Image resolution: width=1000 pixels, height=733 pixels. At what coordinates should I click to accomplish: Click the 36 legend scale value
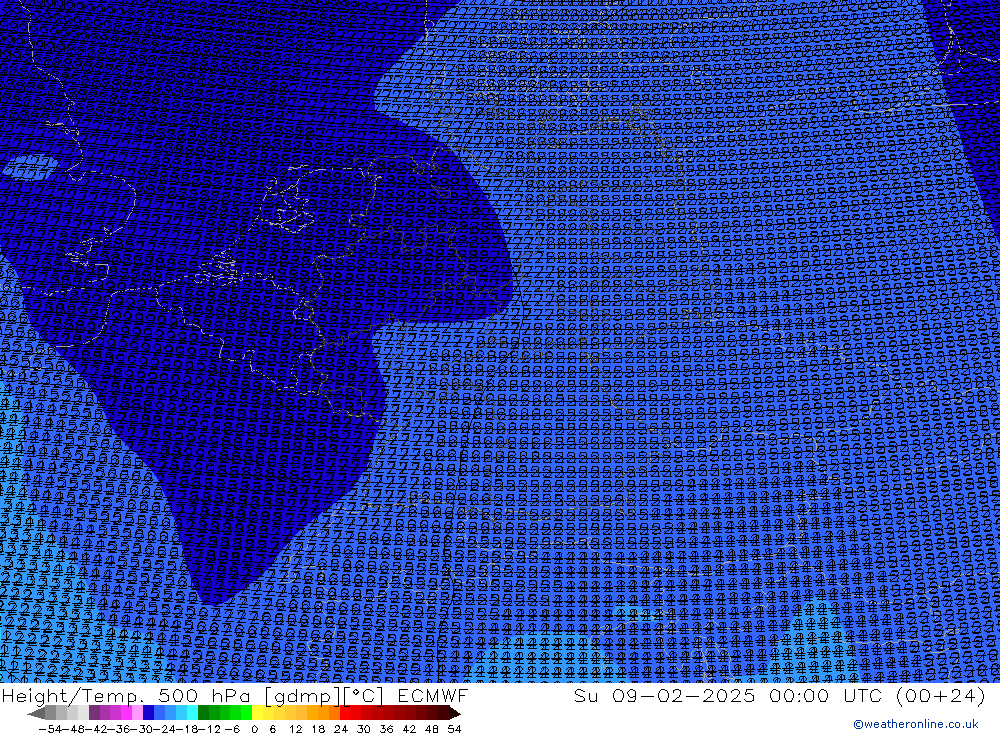click(386, 729)
